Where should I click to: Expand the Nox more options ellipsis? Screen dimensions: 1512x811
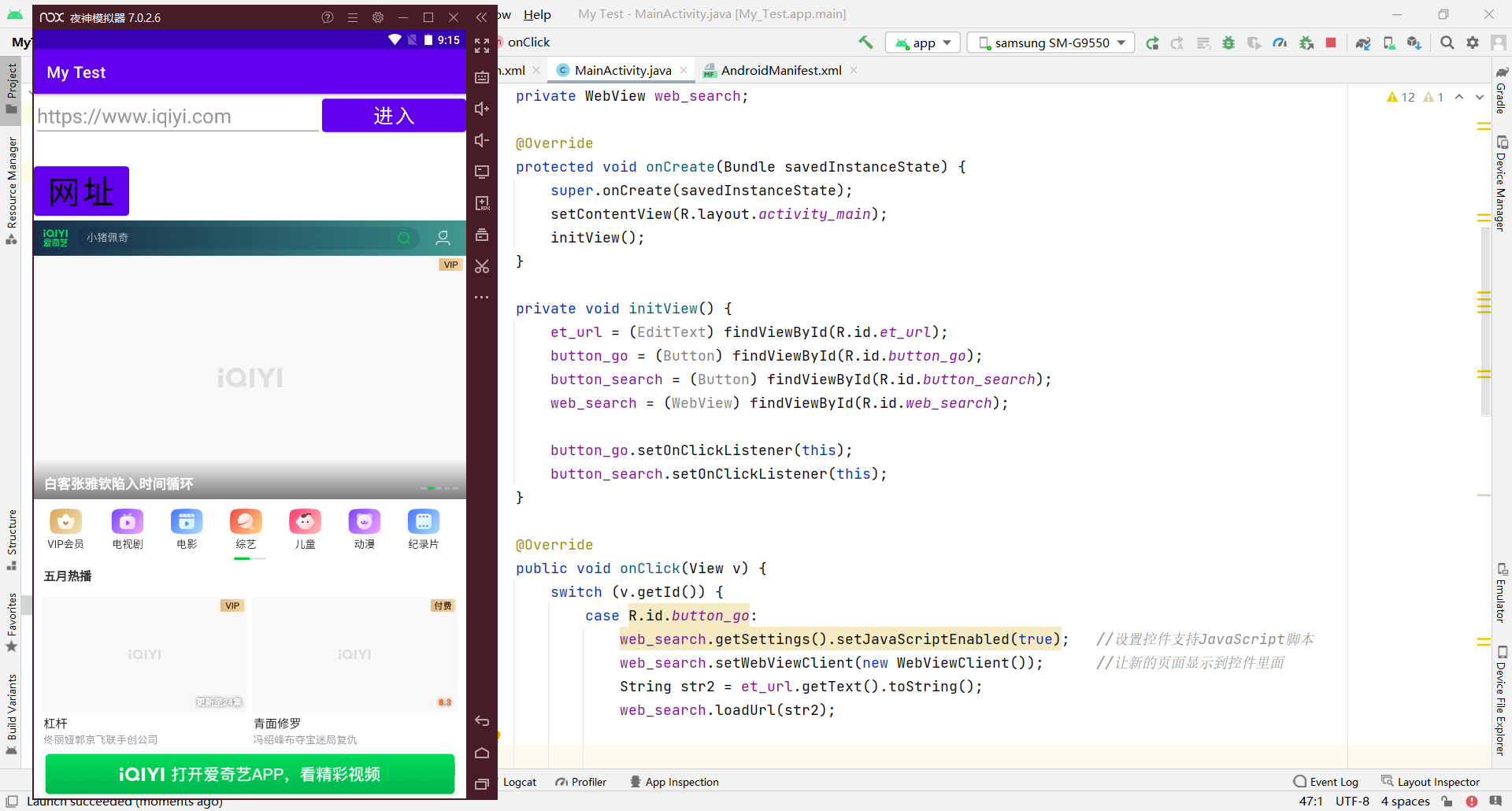click(x=482, y=298)
